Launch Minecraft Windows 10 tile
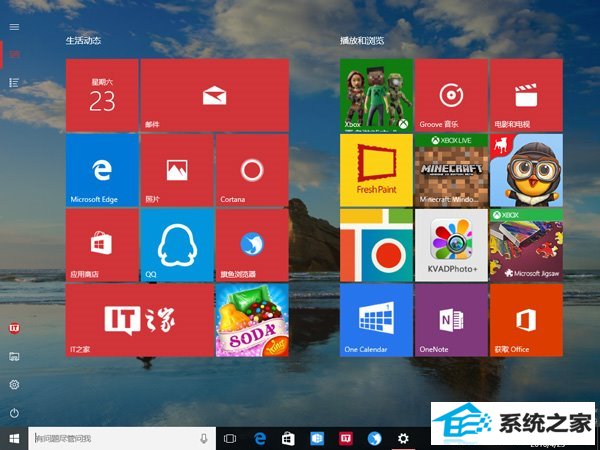 pyautogui.click(x=451, y=170)
